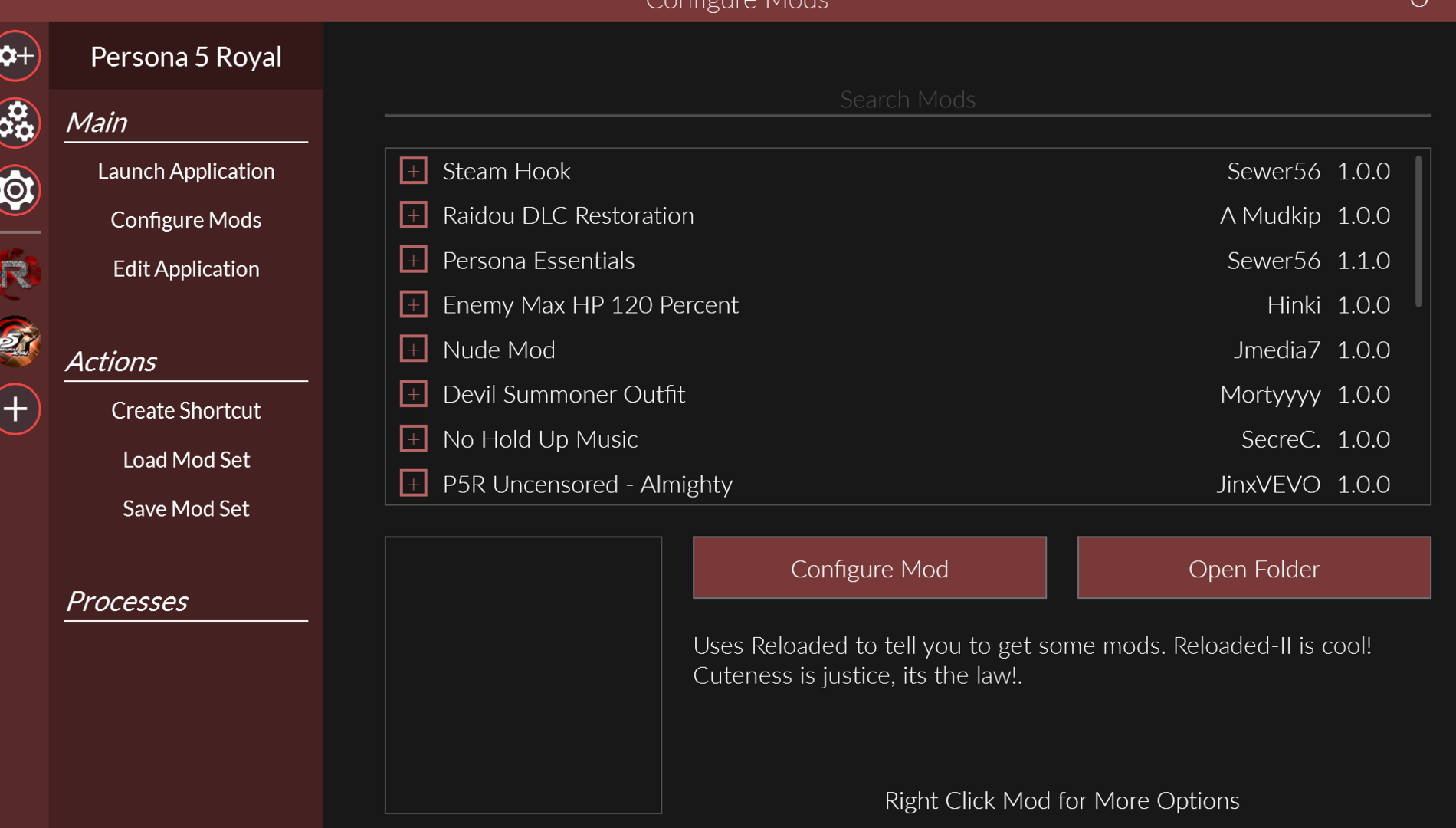Select the Devil Summoner Outfit mod name

coord(564,394)
